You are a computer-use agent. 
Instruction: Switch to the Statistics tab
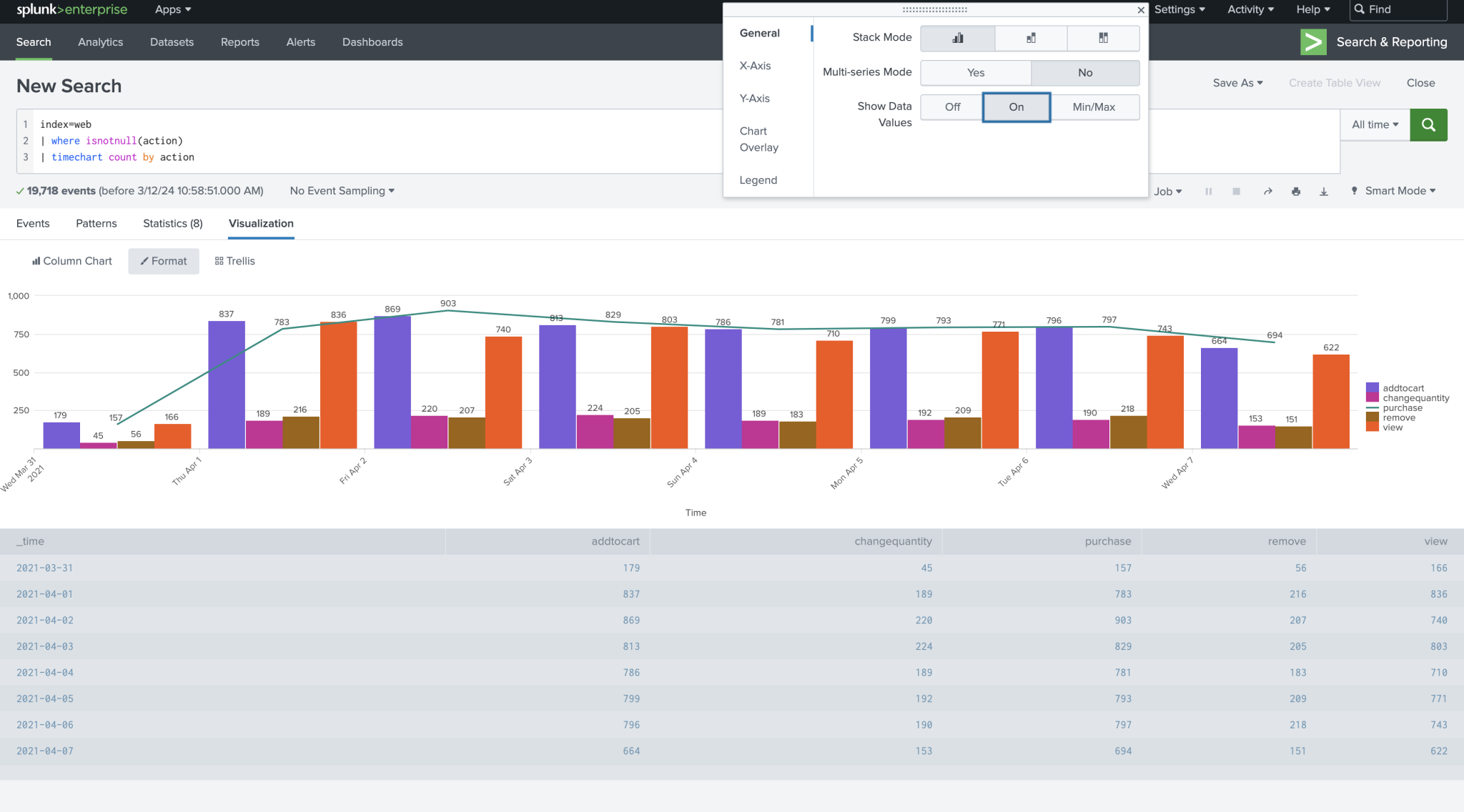pos(172,223)
